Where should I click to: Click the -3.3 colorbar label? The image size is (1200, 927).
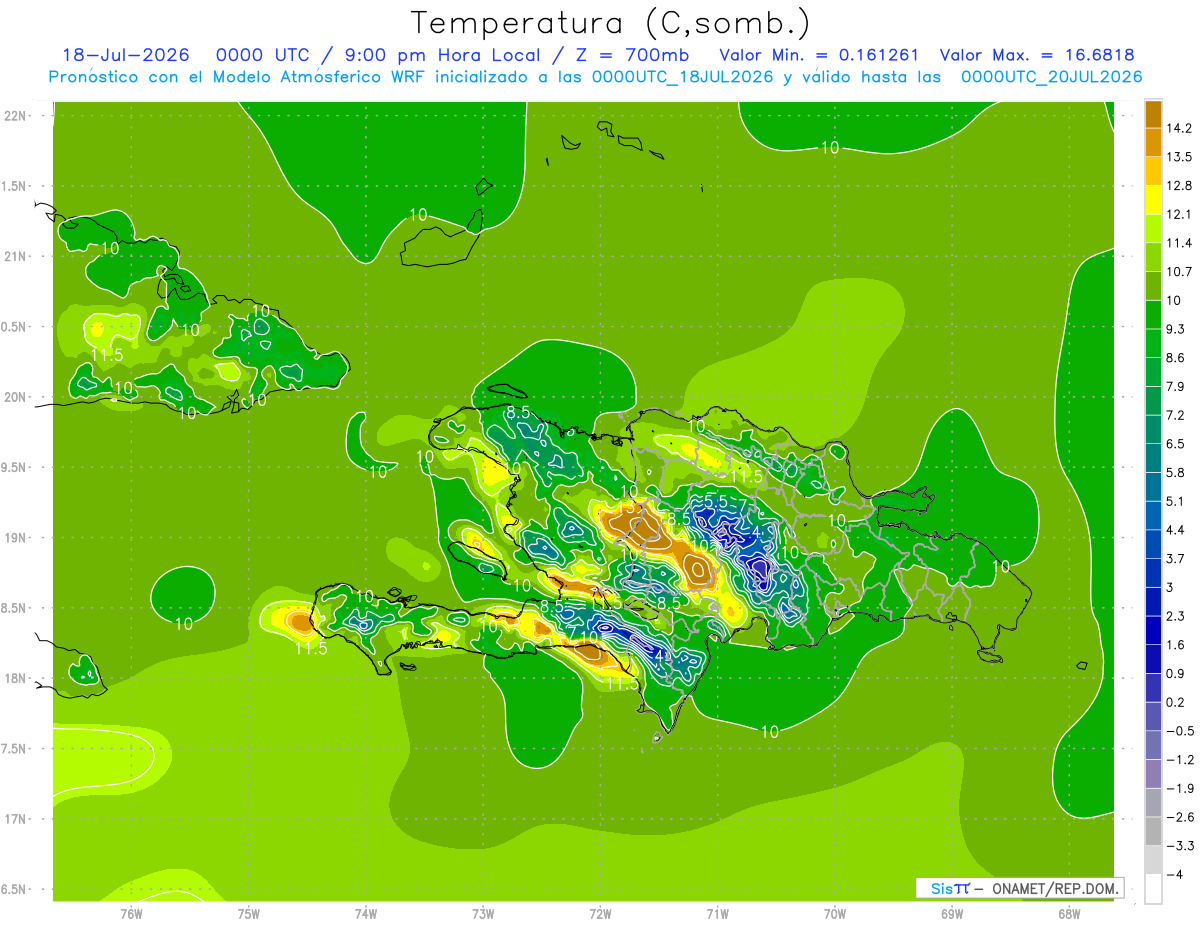click(1181, 845)
